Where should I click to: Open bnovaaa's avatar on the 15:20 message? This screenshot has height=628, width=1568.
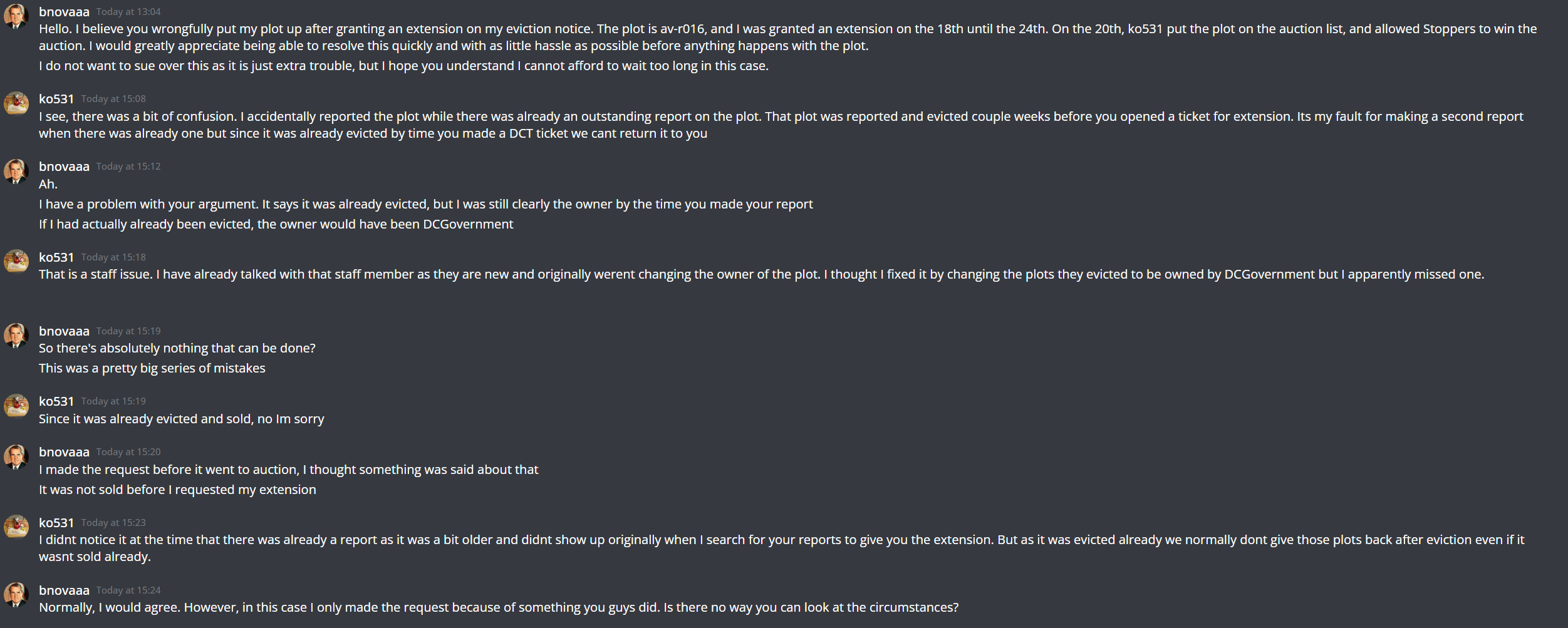(16, 456)
